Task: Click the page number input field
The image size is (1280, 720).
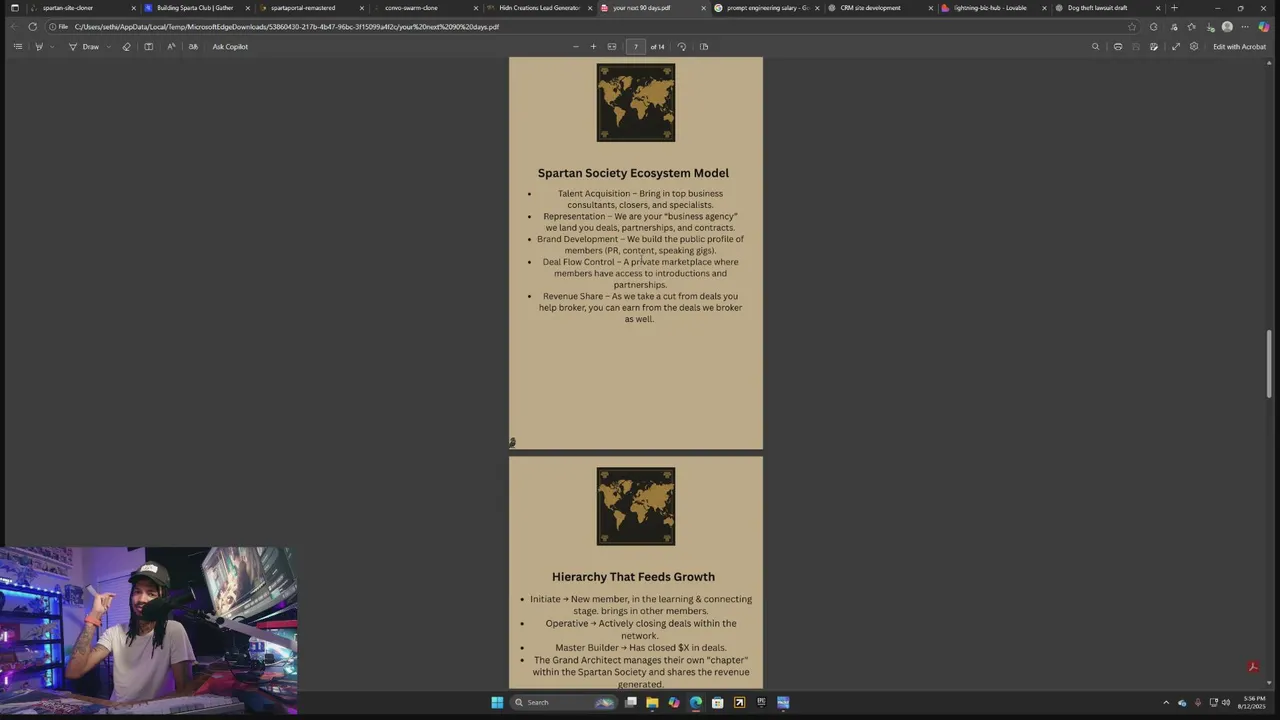Action: tap(635, 47)
